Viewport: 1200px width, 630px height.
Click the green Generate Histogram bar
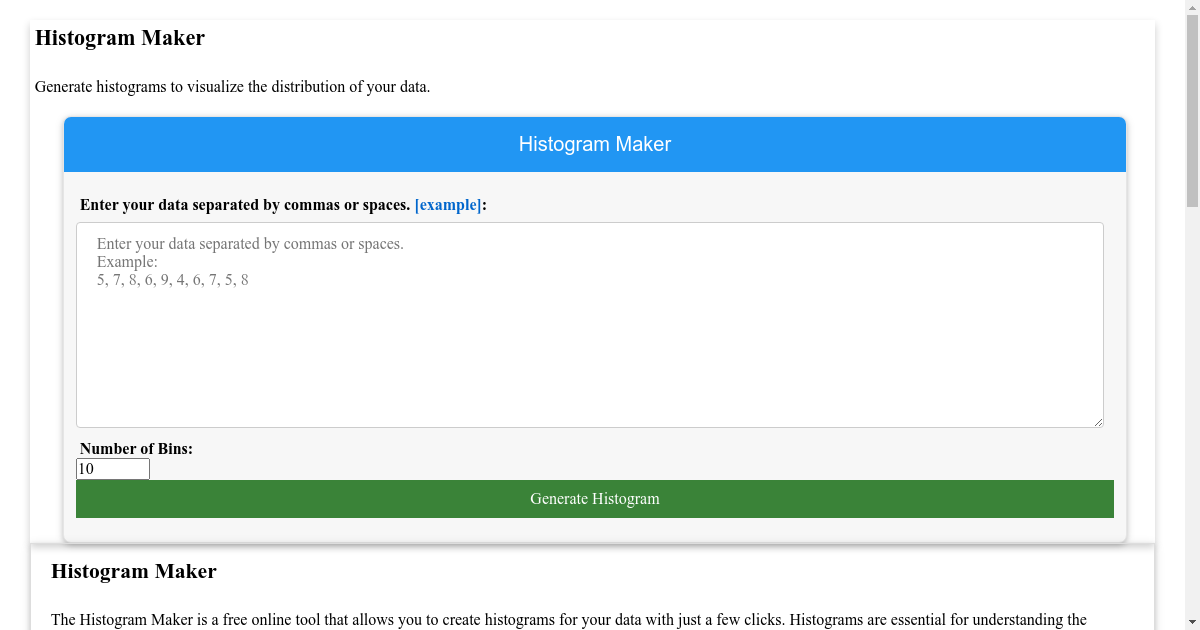tap(594, 498)
